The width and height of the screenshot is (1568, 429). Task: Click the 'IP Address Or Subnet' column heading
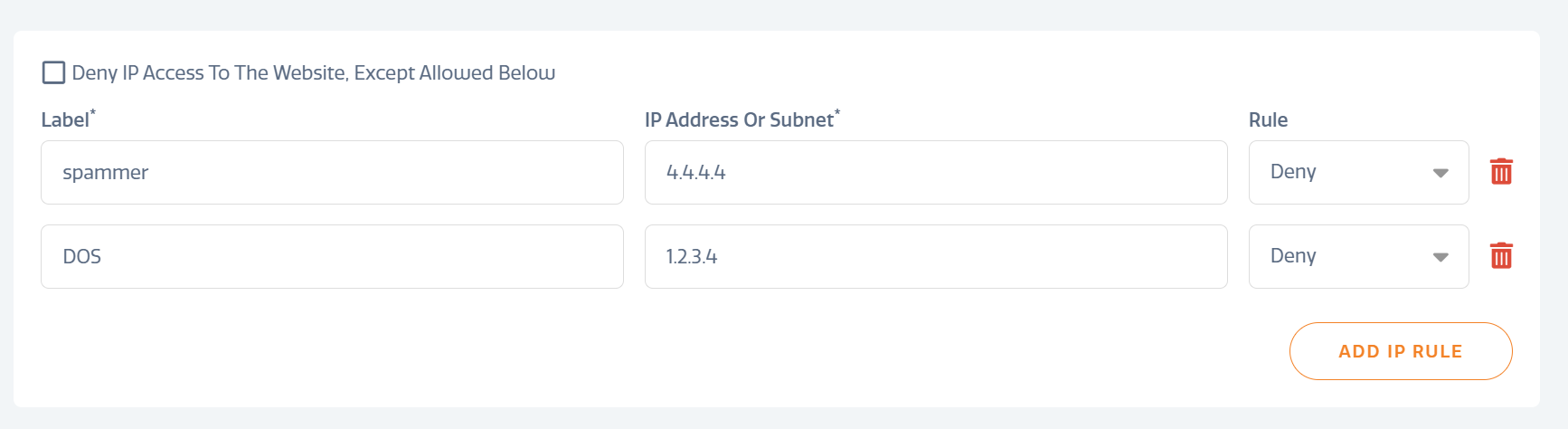pos(739,119)
